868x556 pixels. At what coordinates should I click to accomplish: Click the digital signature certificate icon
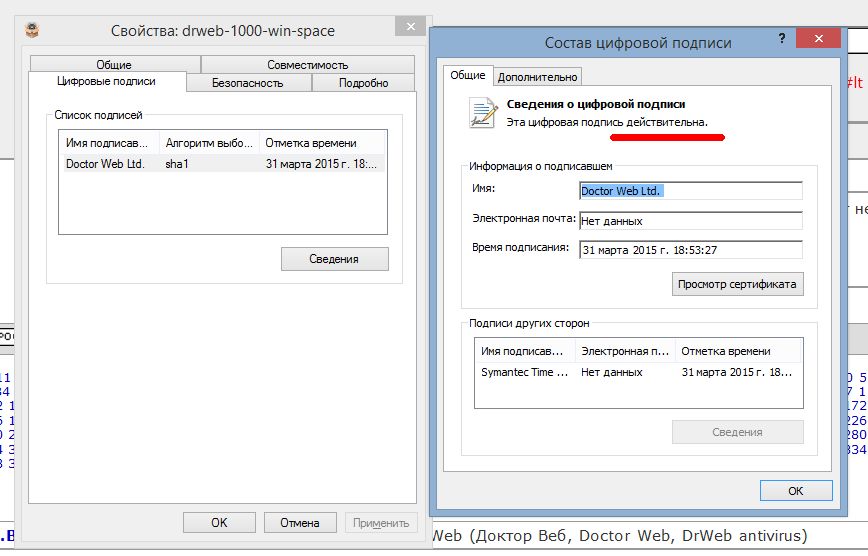click(x=483, y=113)
